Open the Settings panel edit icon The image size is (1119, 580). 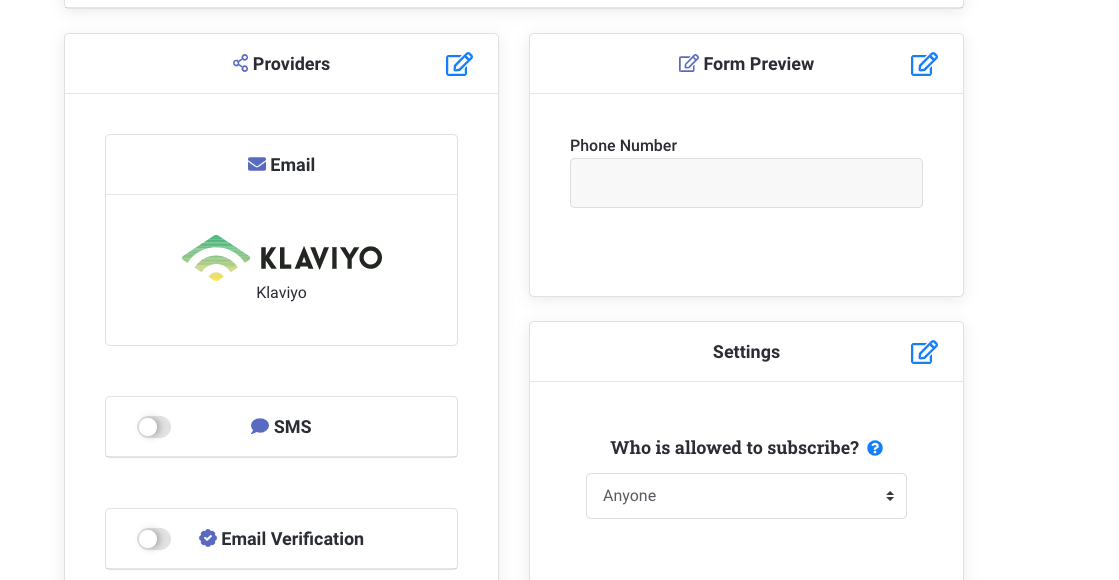coord(924,352)
